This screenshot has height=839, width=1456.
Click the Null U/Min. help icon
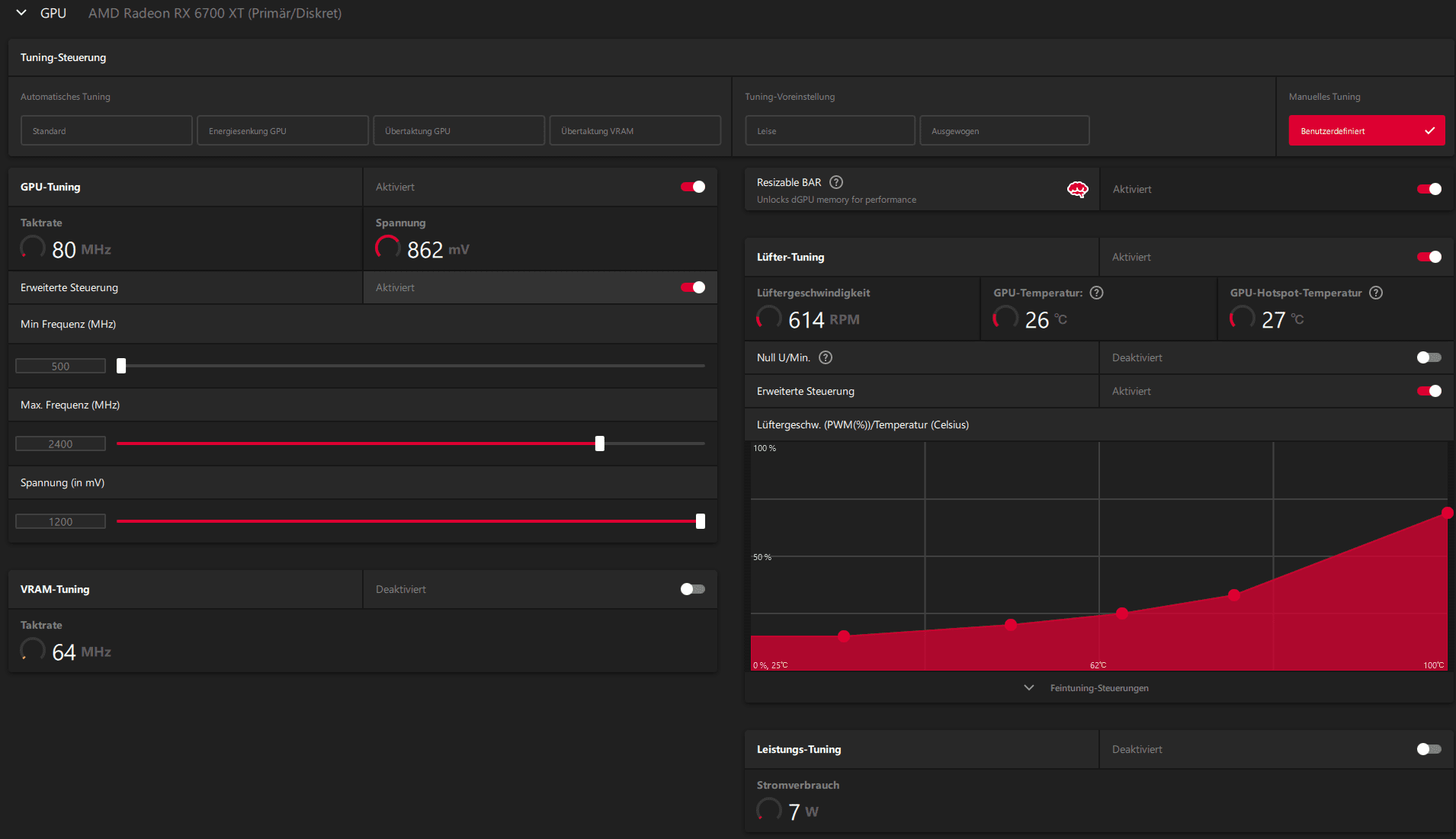coord(826,357)
